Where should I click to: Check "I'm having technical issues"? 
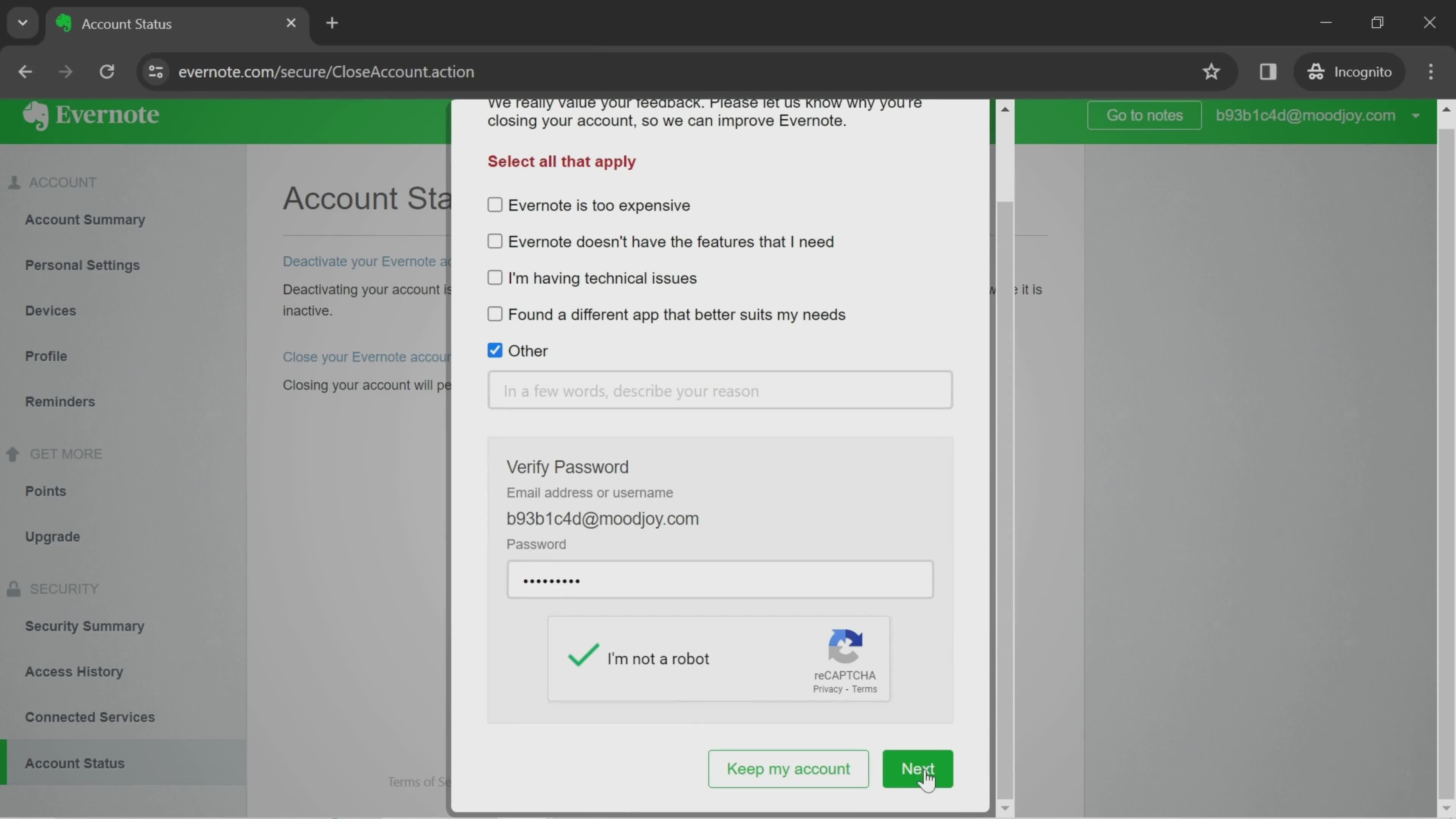494,278
